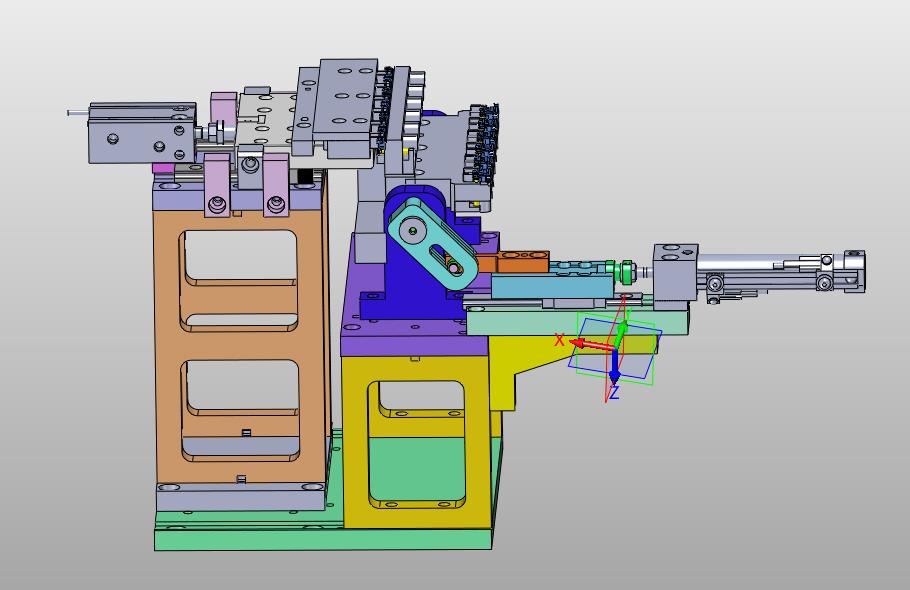910x590 pixels.
Task: Select the light blue slider block
Action: [552, 286]
